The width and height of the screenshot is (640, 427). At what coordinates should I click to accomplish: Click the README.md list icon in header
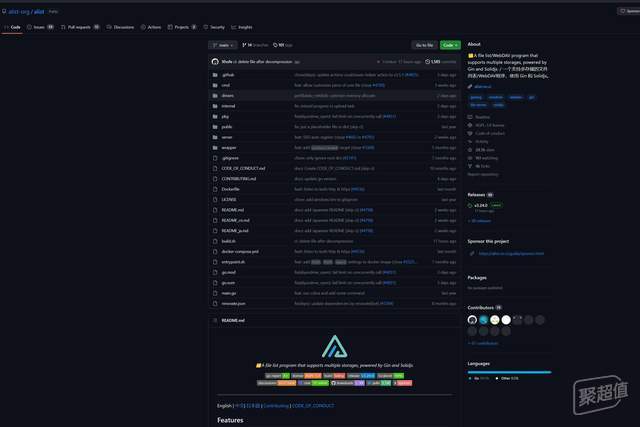pos(215,320)
